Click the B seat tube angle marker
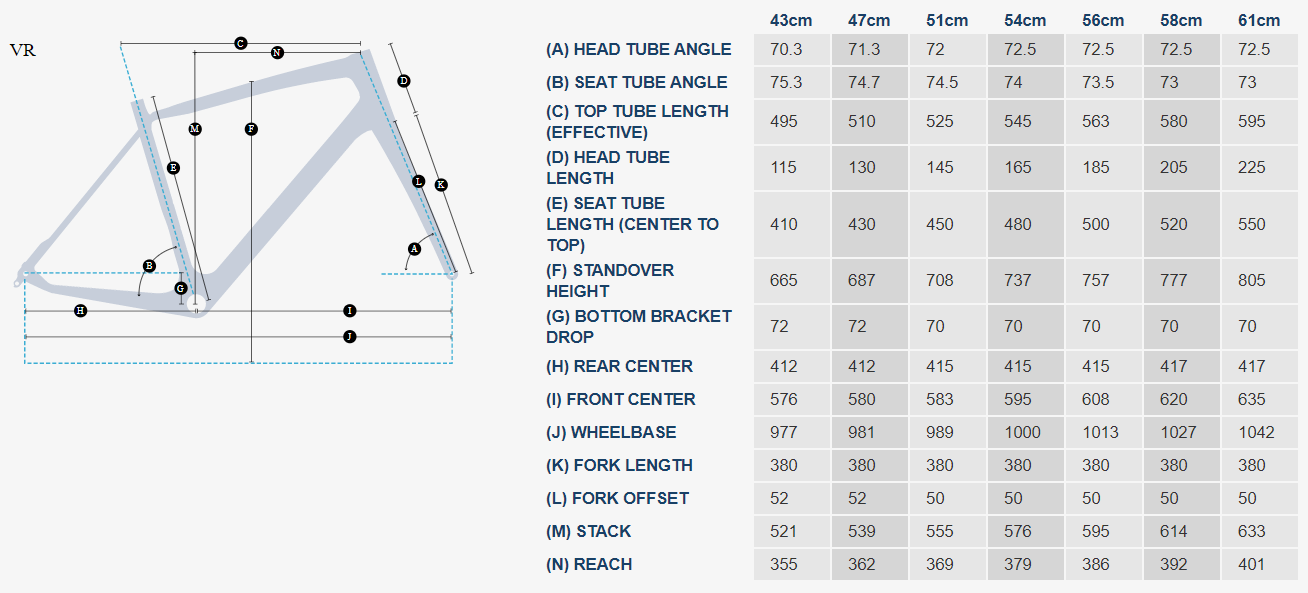The image size is (1308, 593). click(149, 266)
